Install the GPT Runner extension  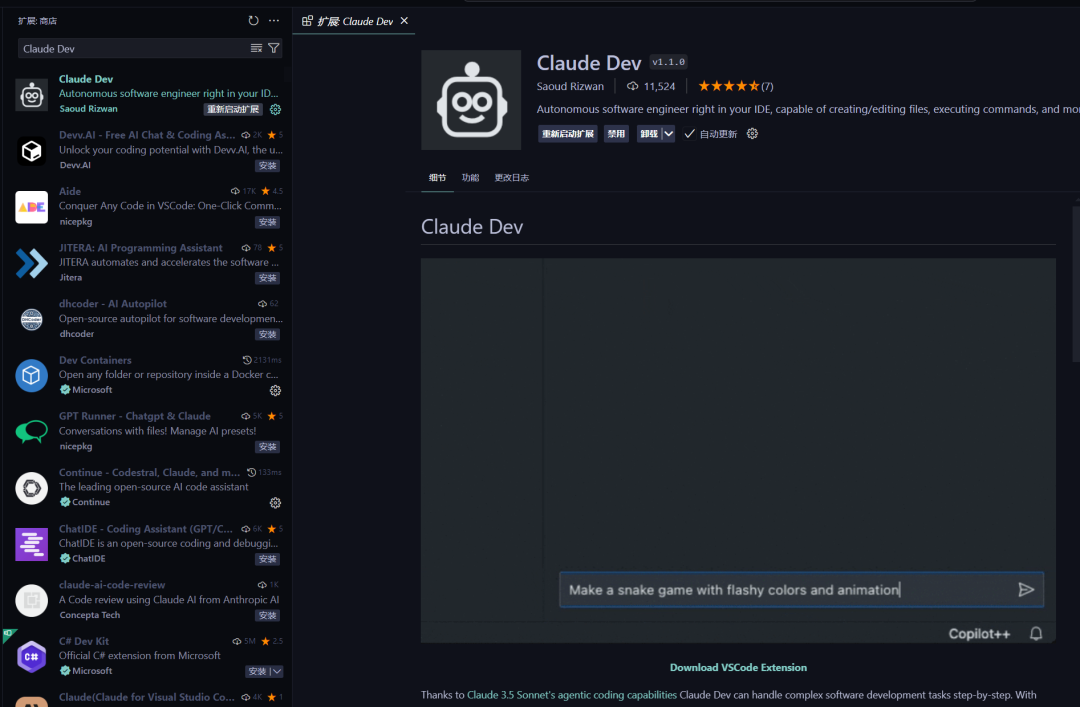[x=268, y=447]
